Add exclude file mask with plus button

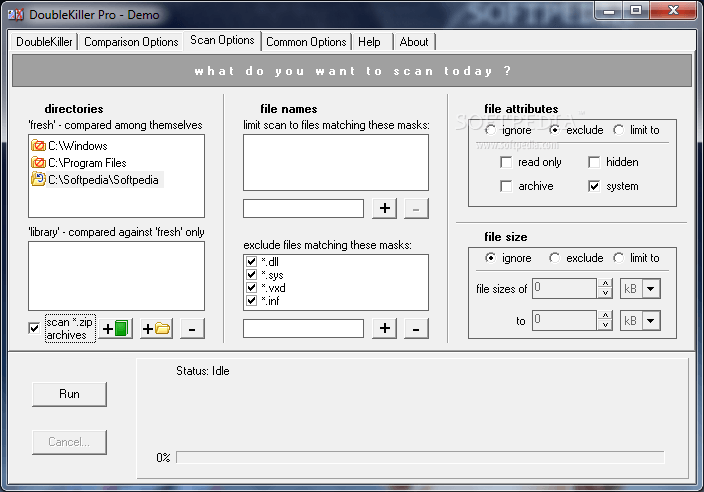pyautogui.click(x=384, y=329)
